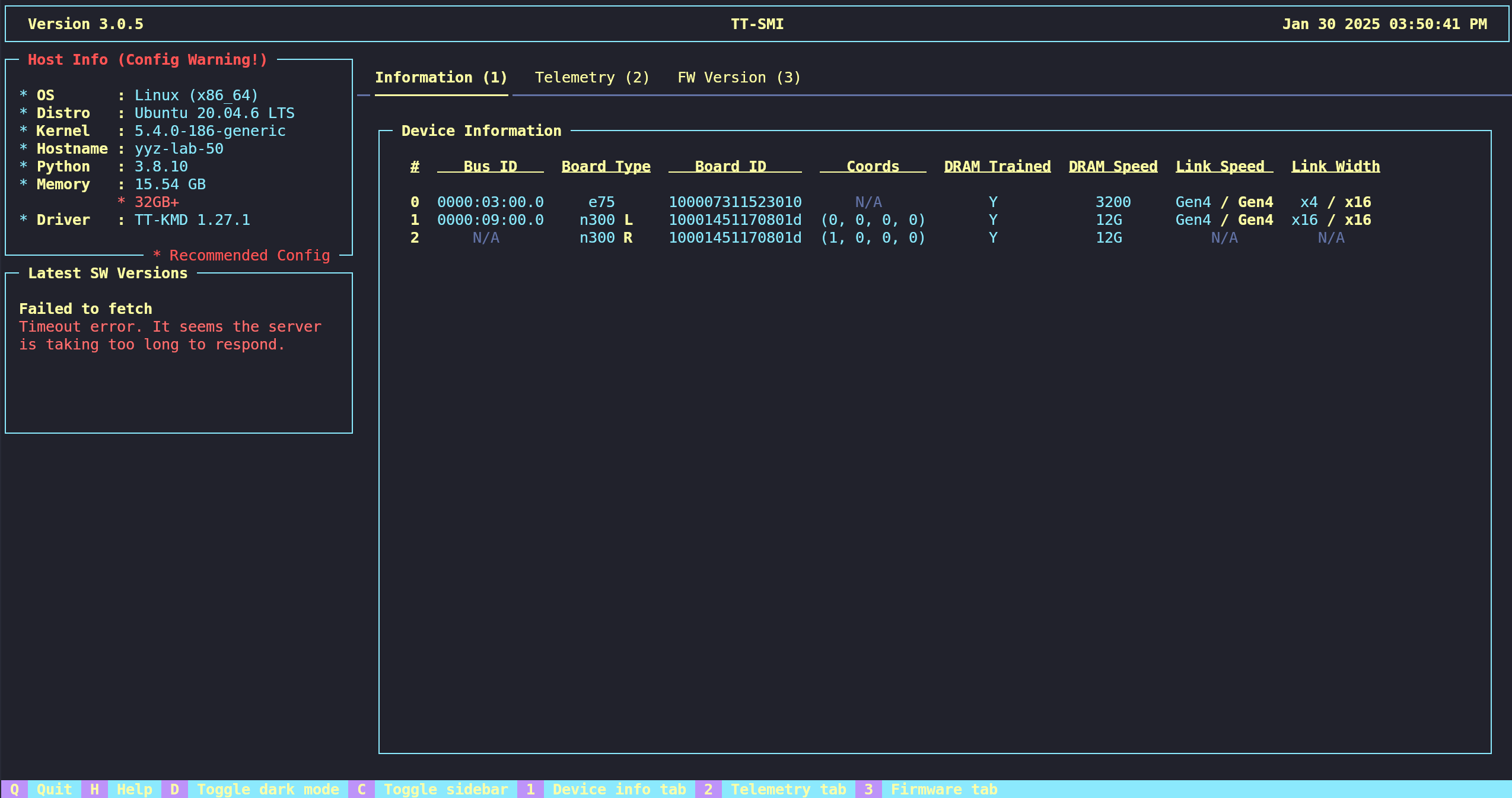The width and height of the screenshot is (1512, 798).
Task: Click link width x4 / x16
Action: pyautogui.click(x=1336, y=202)
